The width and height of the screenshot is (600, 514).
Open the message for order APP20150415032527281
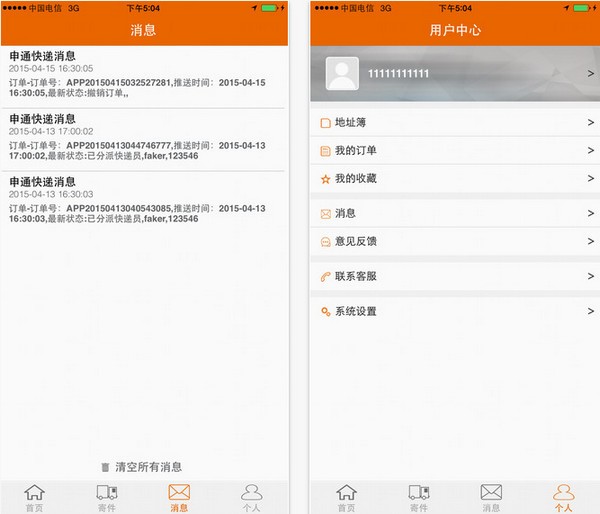click(143, 77)
